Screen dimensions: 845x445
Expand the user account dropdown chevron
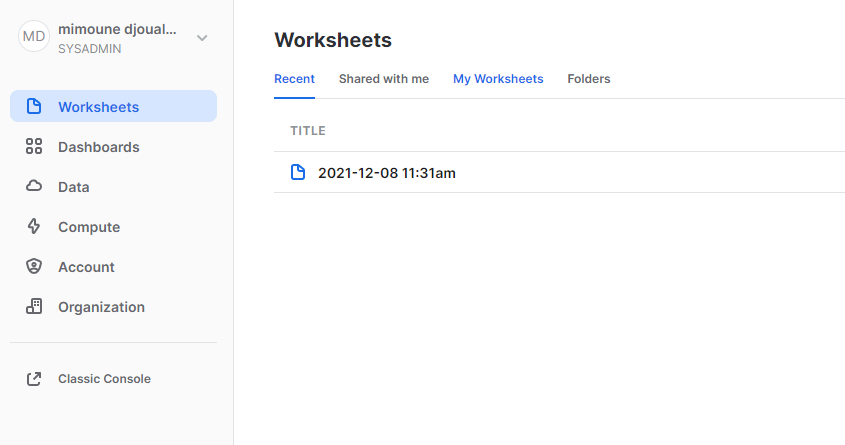[x=202, y=38]
